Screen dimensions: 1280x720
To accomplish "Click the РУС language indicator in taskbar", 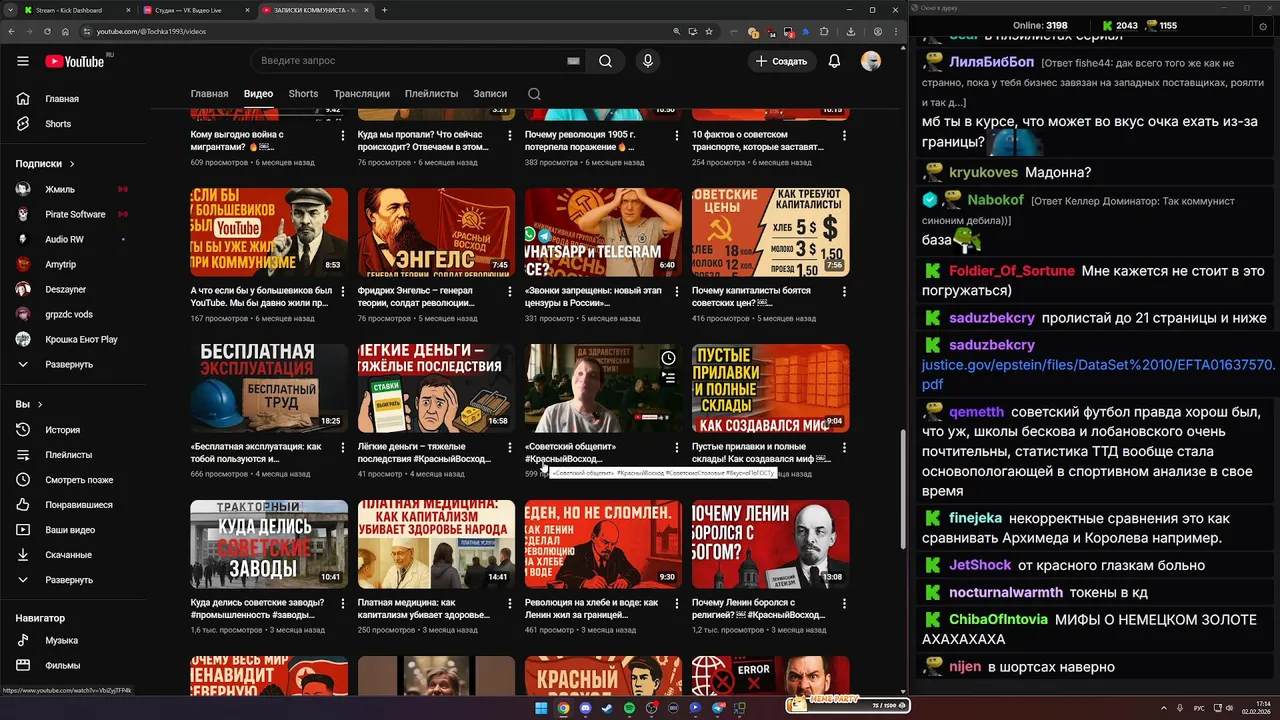I will tap(1199, 708).
